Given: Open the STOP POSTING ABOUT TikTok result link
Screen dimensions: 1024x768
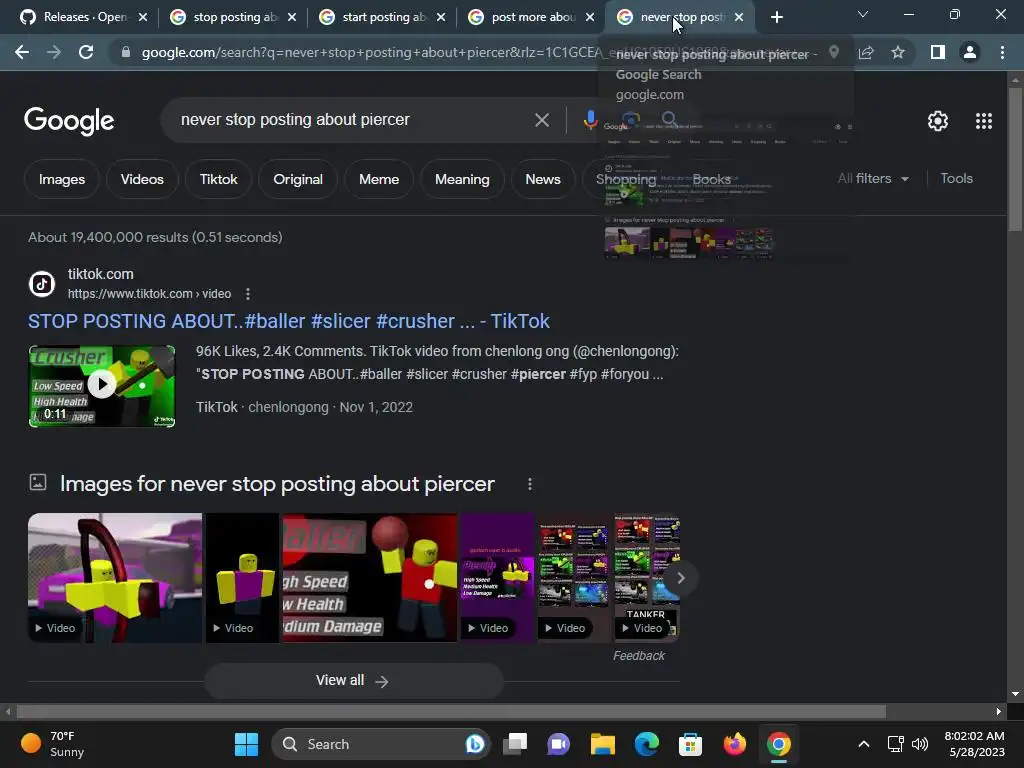Looking at the screenshot, I should [x=289, y=321].
